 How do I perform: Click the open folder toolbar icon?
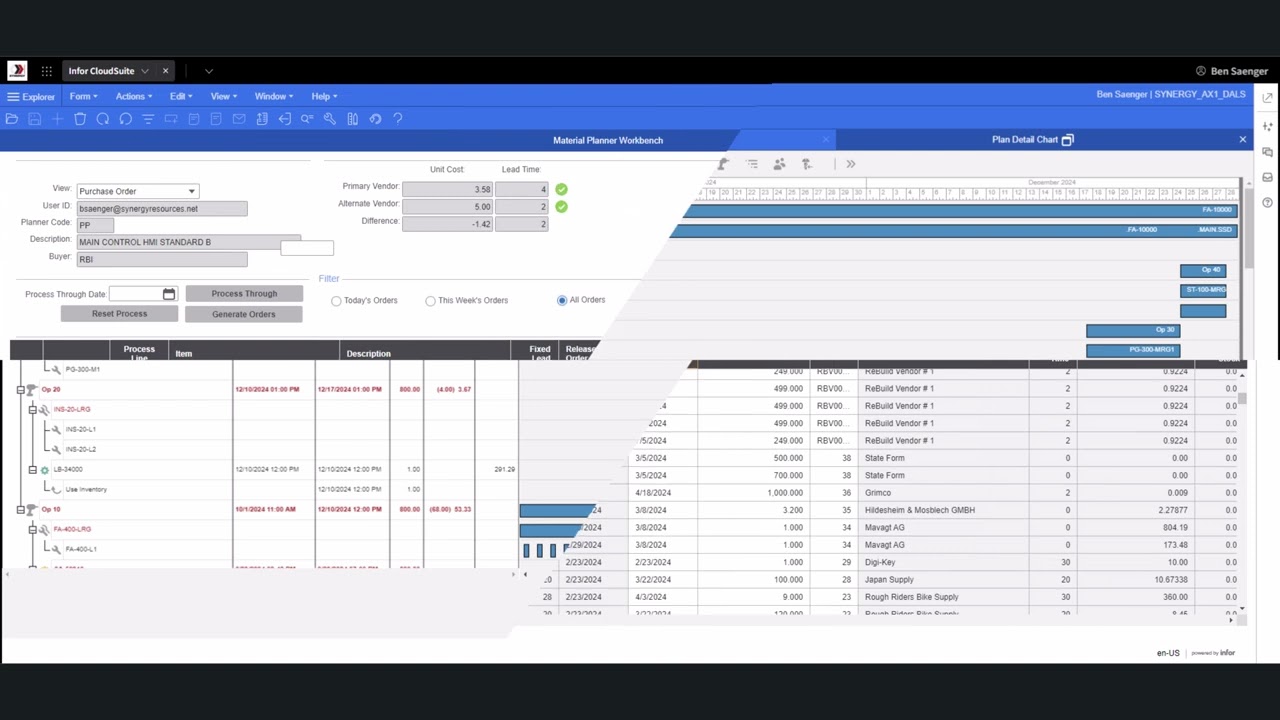coord(12,119)
